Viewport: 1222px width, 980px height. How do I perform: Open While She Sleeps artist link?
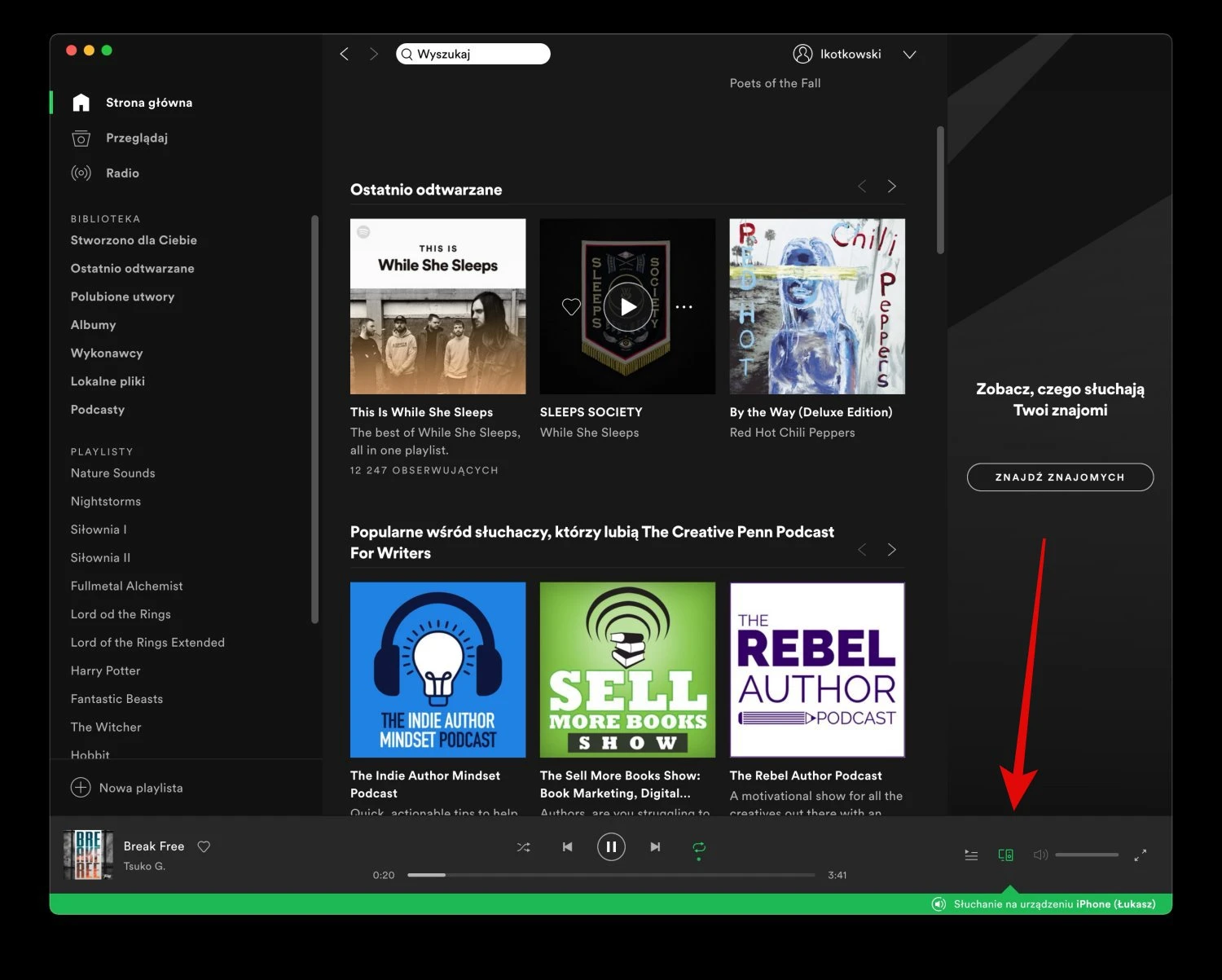(589, 433)
